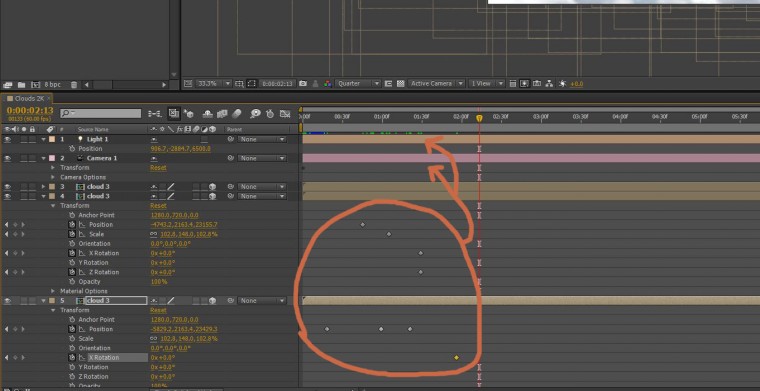
Task: Click the timeline layer search field
Action: (x=101, y=113)
